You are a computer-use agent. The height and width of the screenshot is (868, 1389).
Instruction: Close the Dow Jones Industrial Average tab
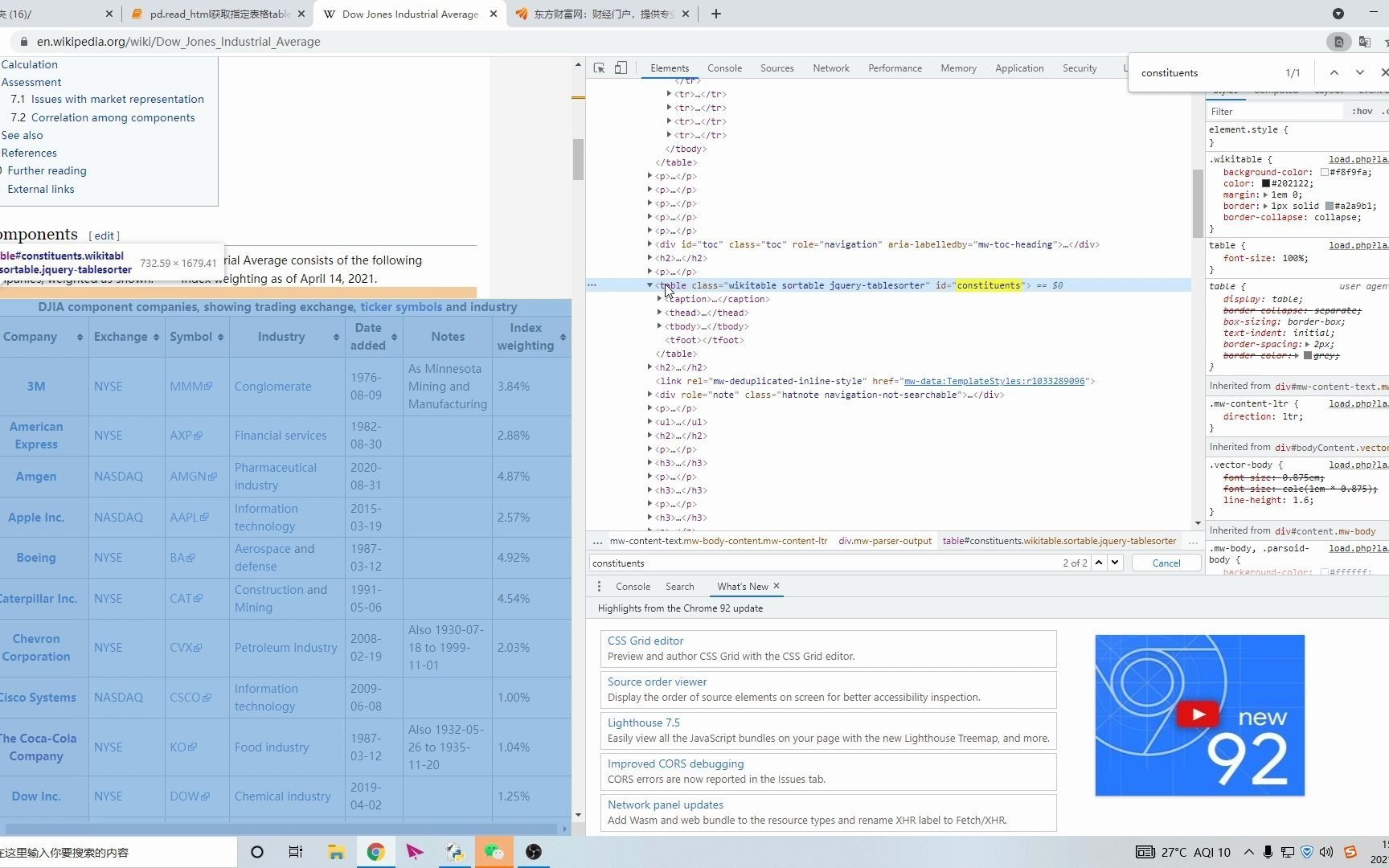(x=494, y=14)
